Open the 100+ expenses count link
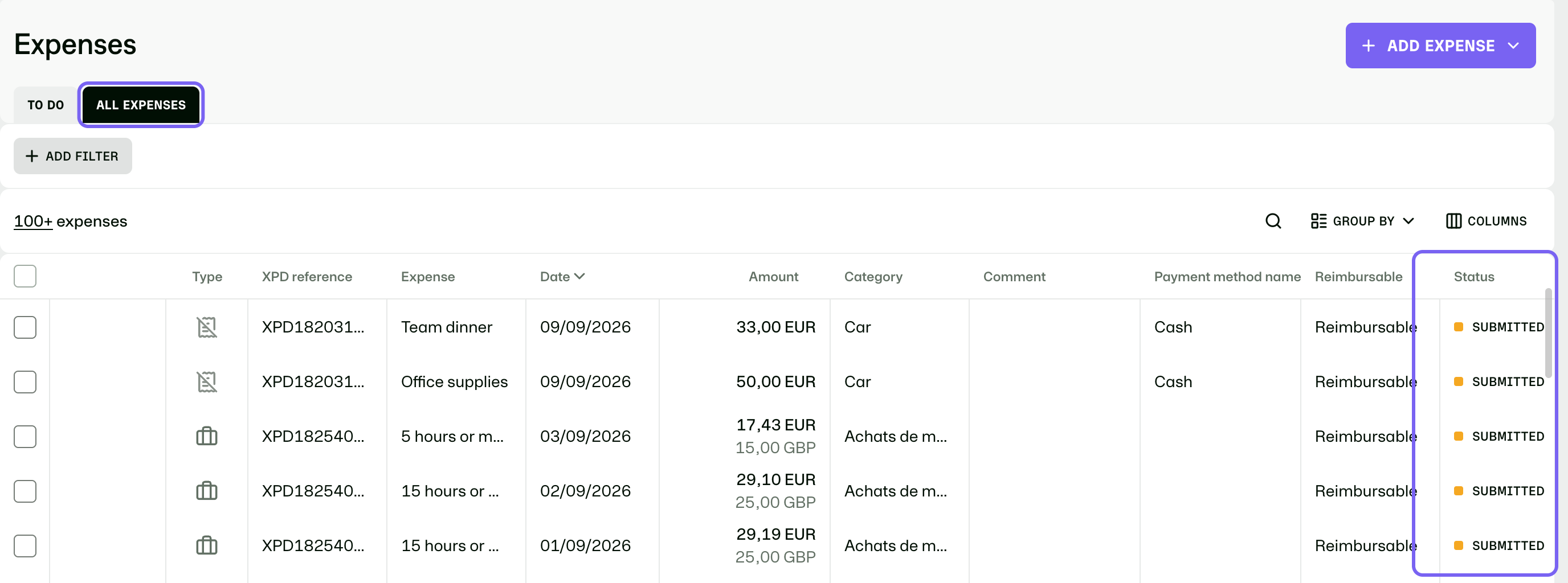This screenshot has height=583, width=1568. point(33,221)
